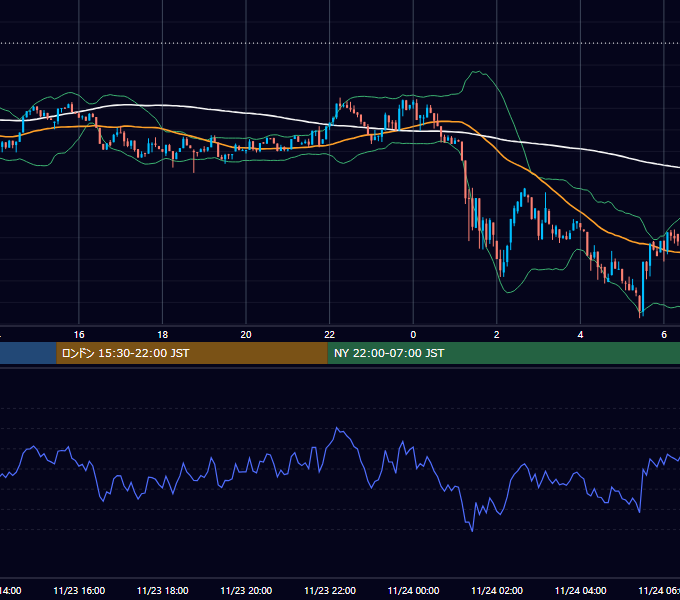This screenshot has width=680, height=600.
Task: Click the blue session bar before London
Action: 28,353
